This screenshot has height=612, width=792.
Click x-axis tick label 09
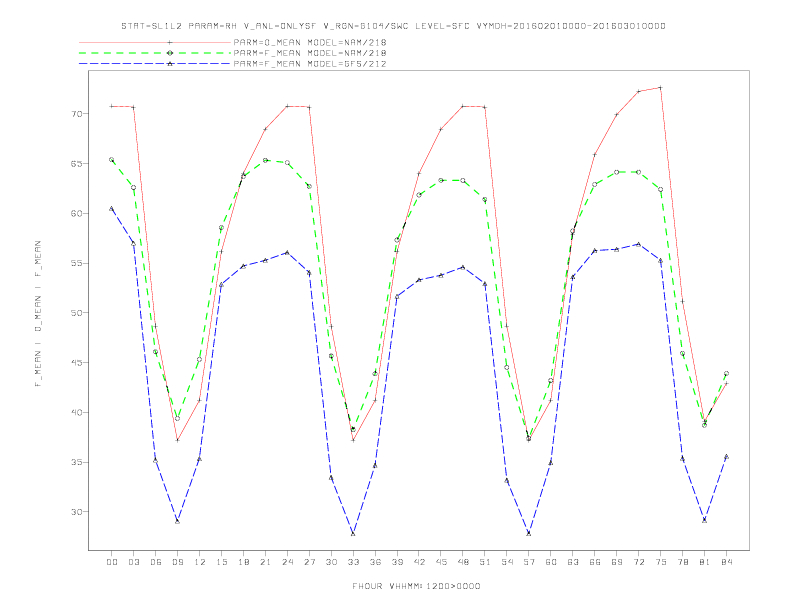tap(177, 562)
